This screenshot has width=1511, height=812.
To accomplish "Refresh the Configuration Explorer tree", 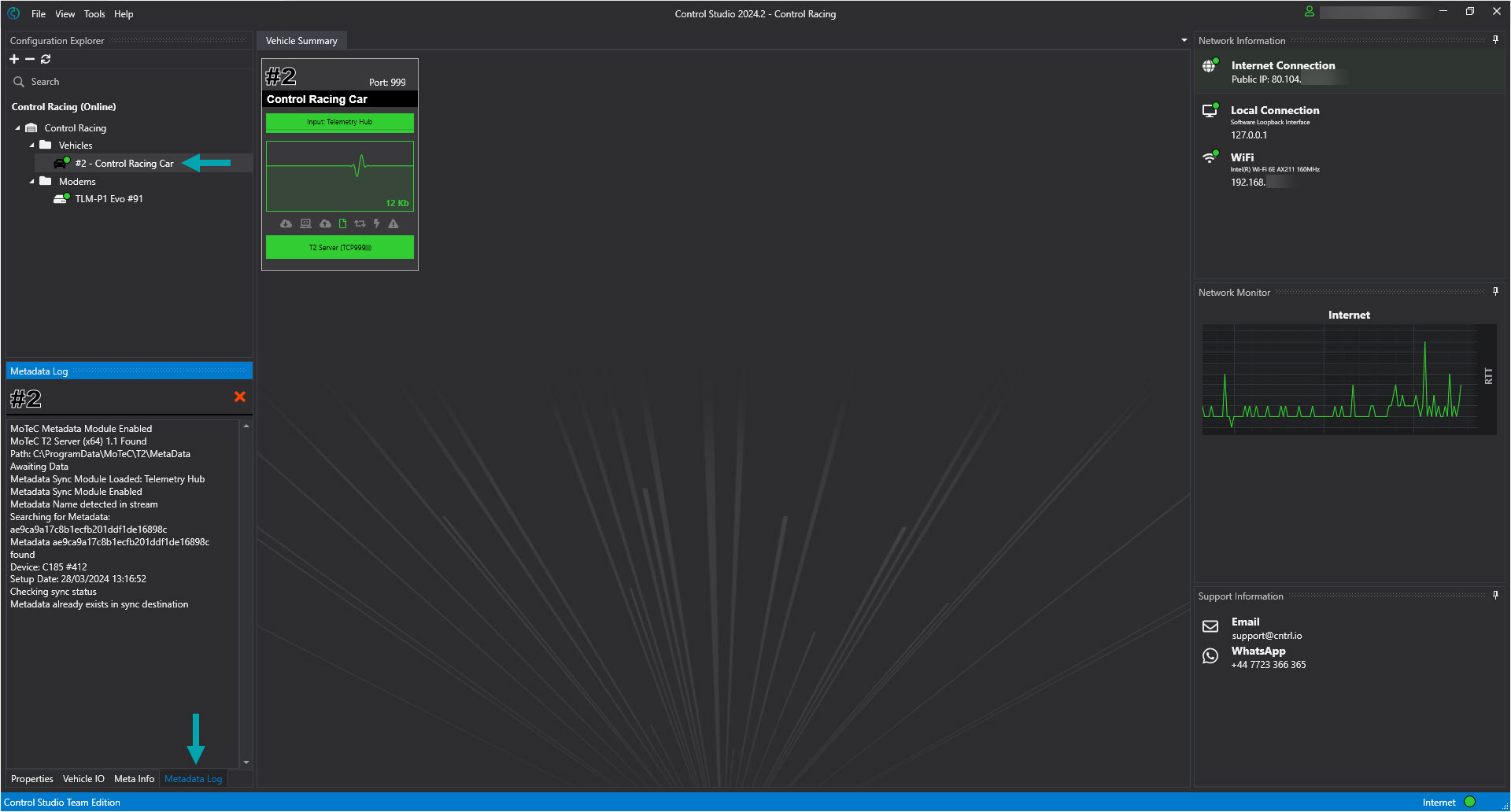I will [46, 59].
